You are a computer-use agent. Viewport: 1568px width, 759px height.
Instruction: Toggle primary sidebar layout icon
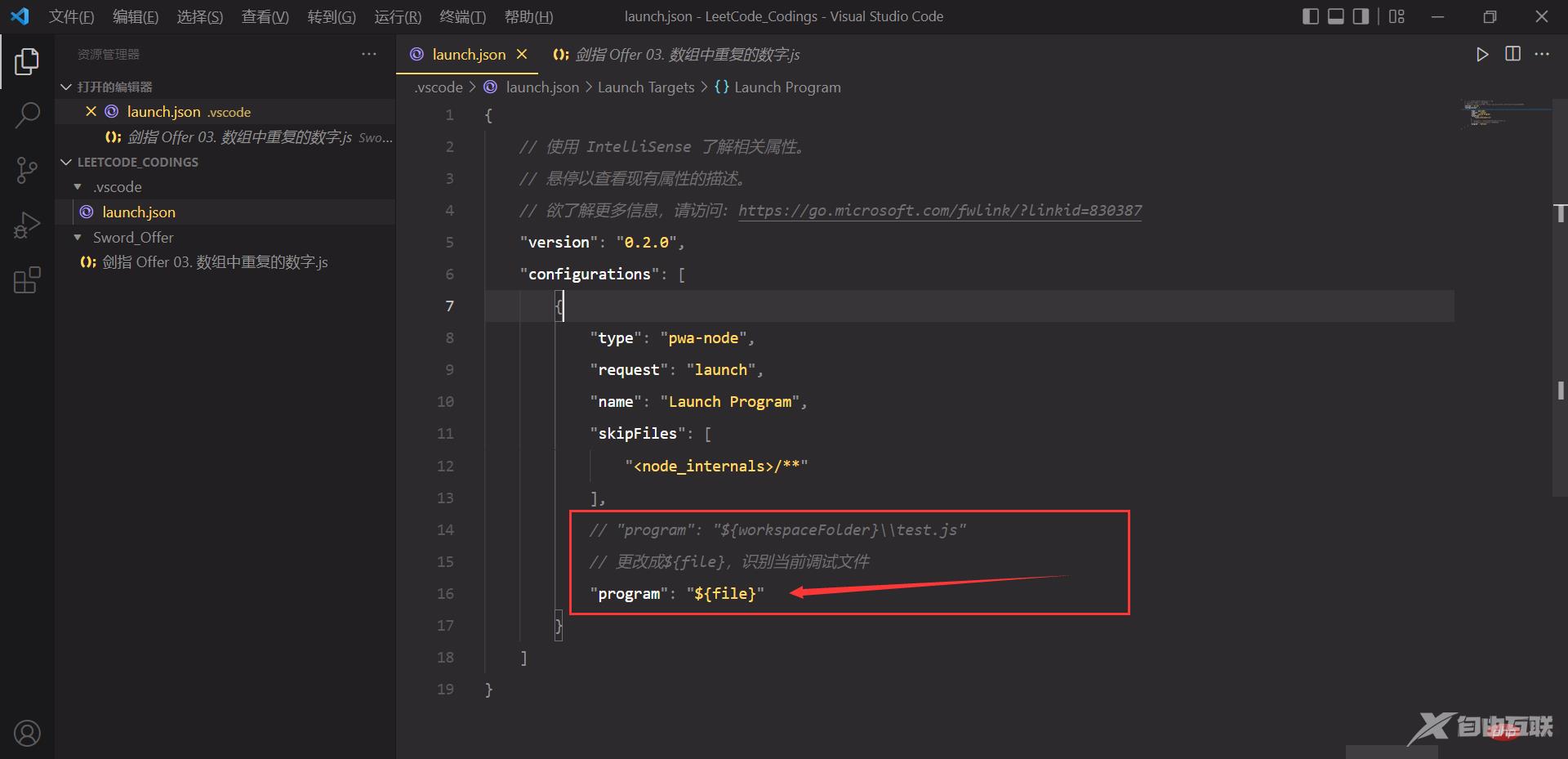click(1310, 16)
